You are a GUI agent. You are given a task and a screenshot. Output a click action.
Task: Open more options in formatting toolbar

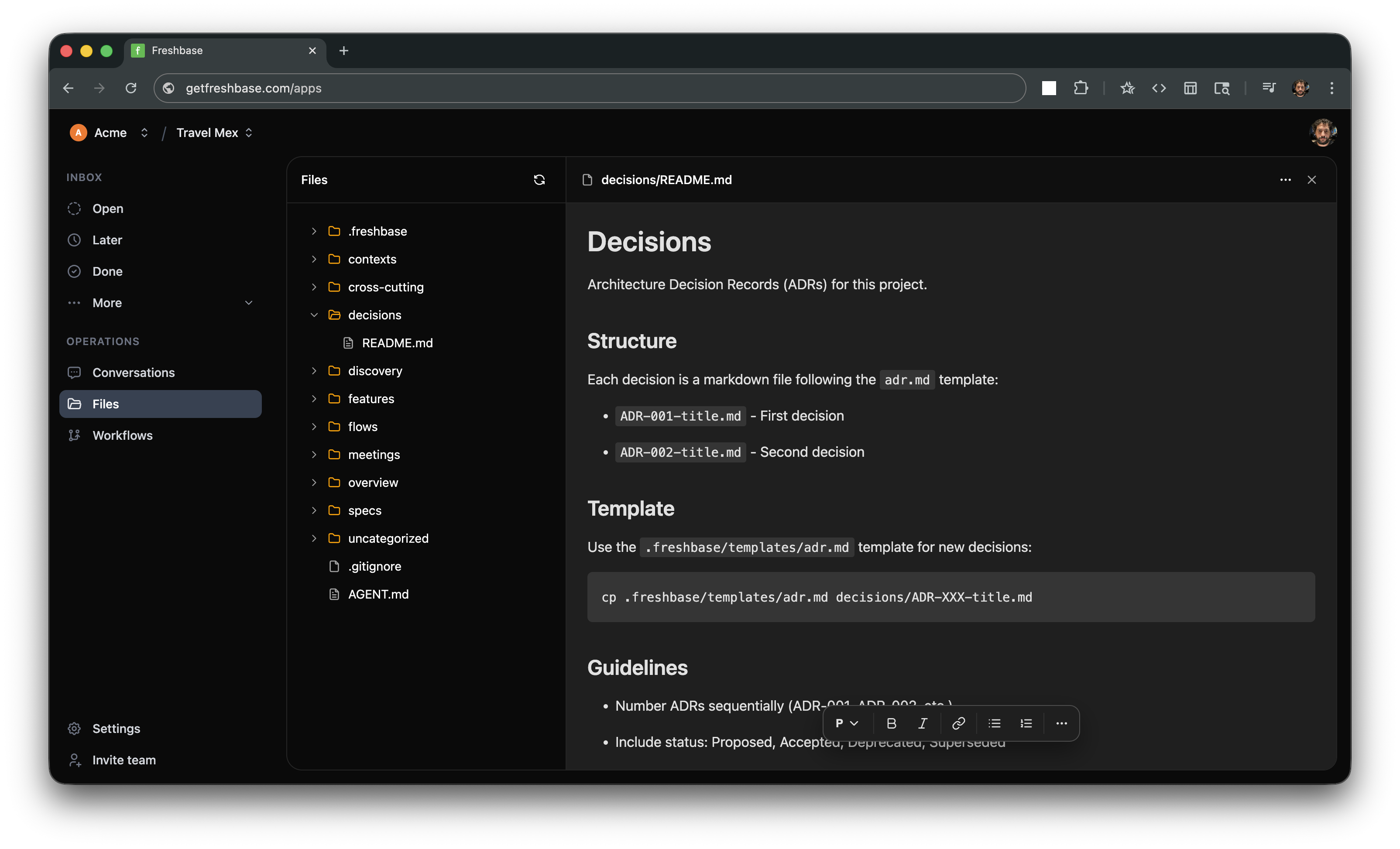[1061, 723]
